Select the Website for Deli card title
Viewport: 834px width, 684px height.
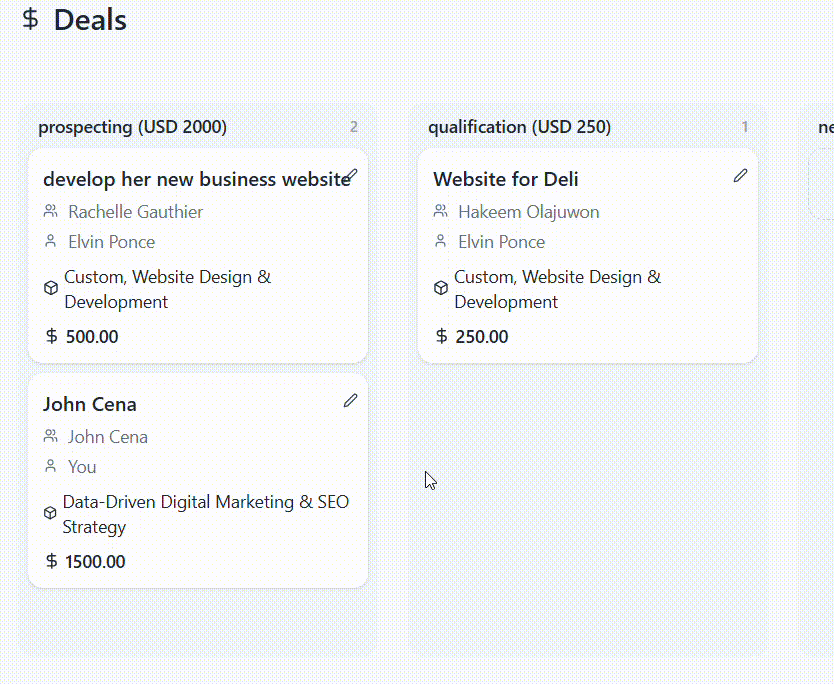click(x=505, y=179)
